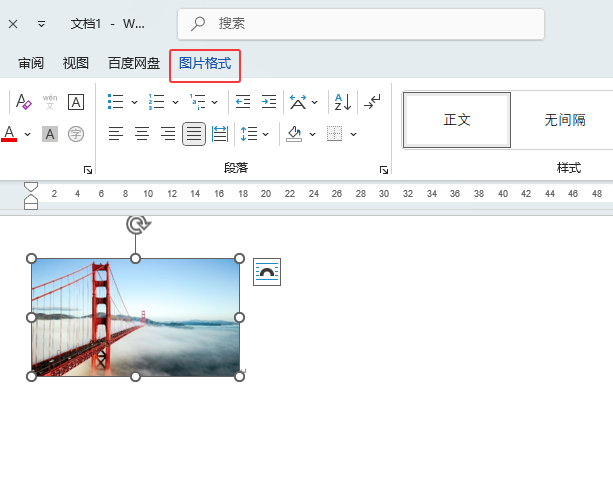Click the top-left picture sizing handle
The image size is (613, 483).
click(x=31, y=259)
